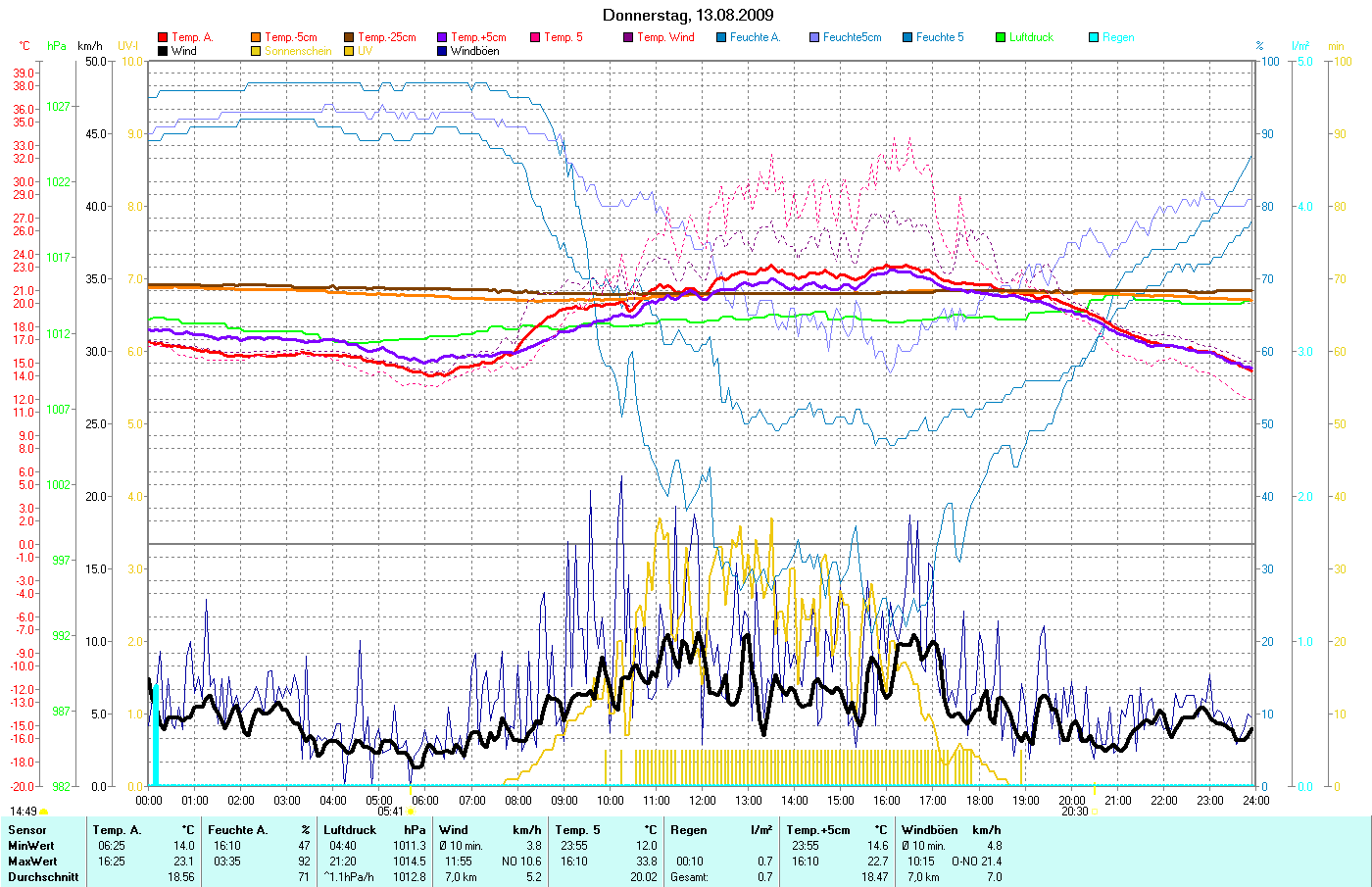Click the green Luftdruck legend swatch
Screen dimensions: 1372x887
click(x=1001, y=37)
